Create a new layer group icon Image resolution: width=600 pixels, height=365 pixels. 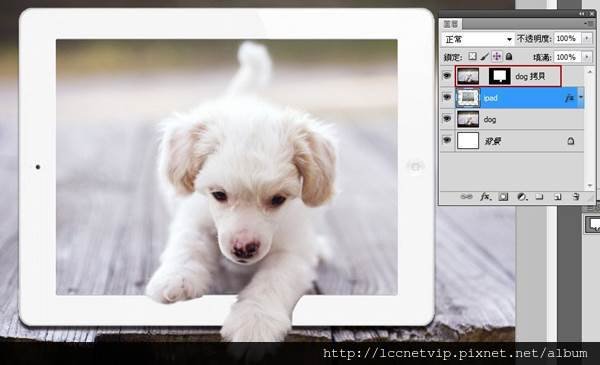pyautogui.click(x=540, y=197)
